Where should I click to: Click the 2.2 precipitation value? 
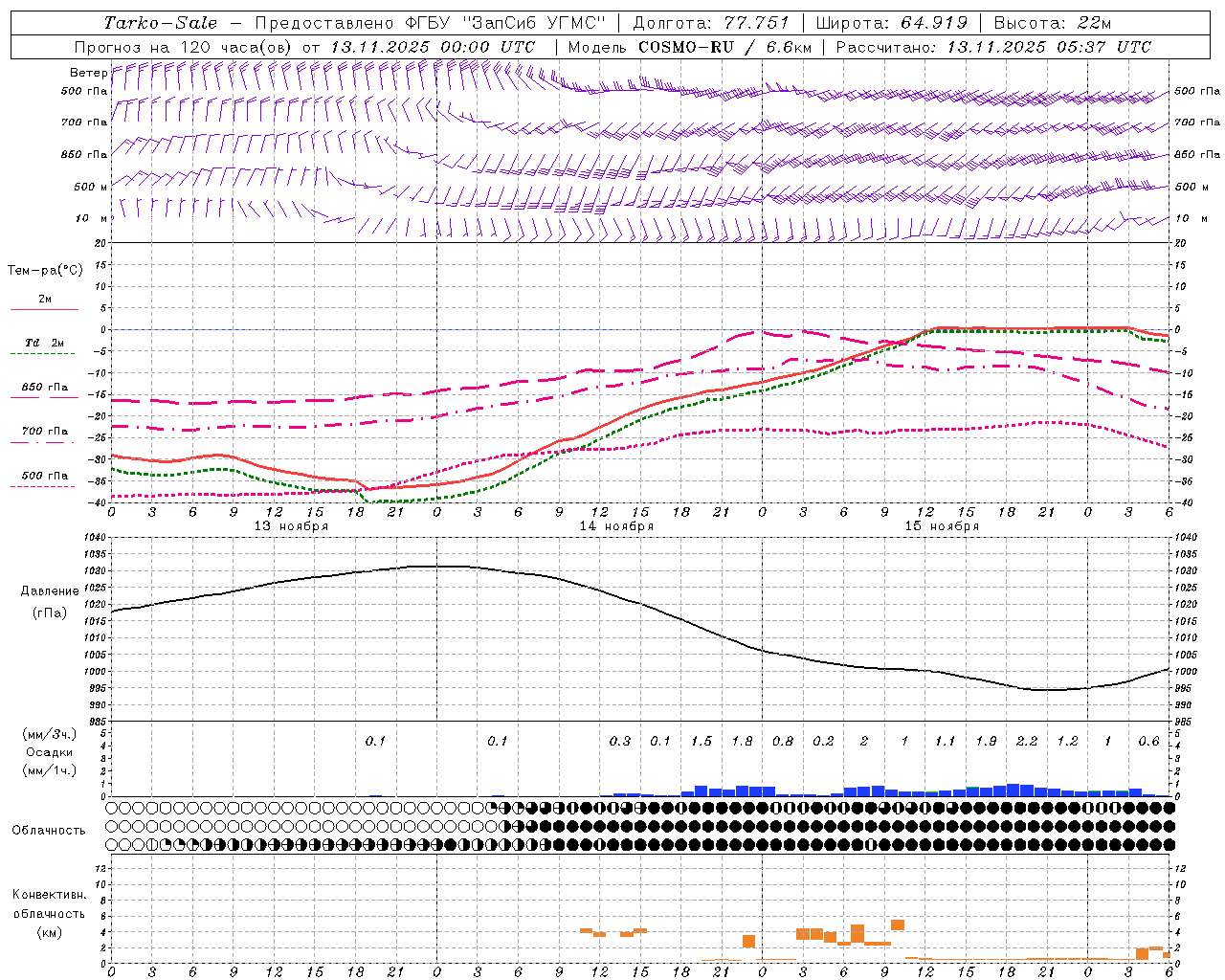pyautogui.click(x=1027, y=741)
